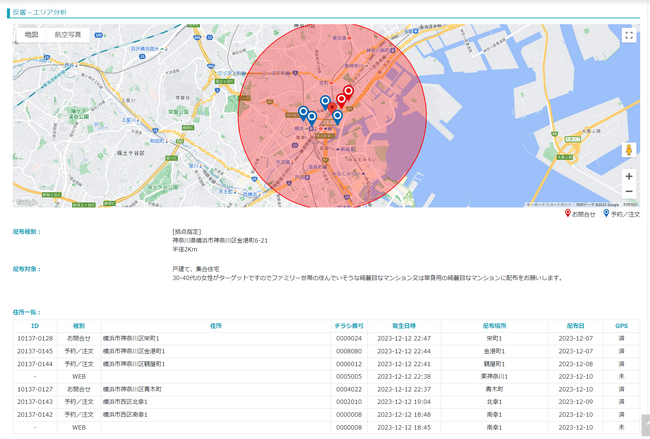Click flyer number 0006012

point(349,364)
